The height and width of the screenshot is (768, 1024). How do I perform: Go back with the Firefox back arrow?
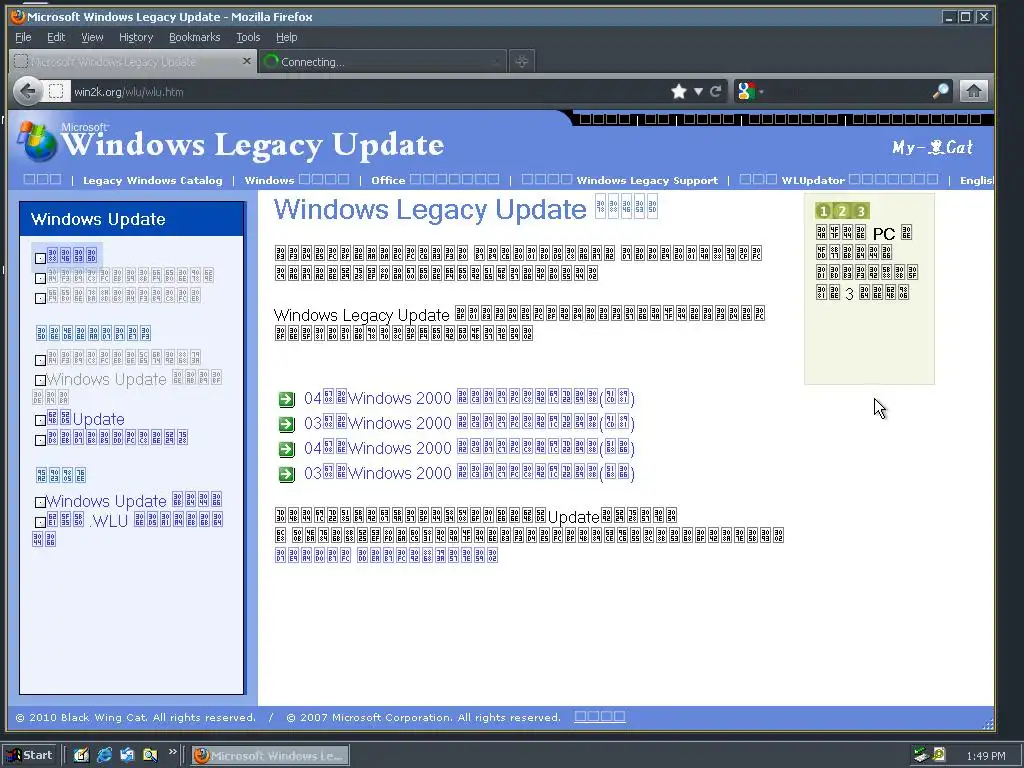pyautogui.click(x=27, y=91)
